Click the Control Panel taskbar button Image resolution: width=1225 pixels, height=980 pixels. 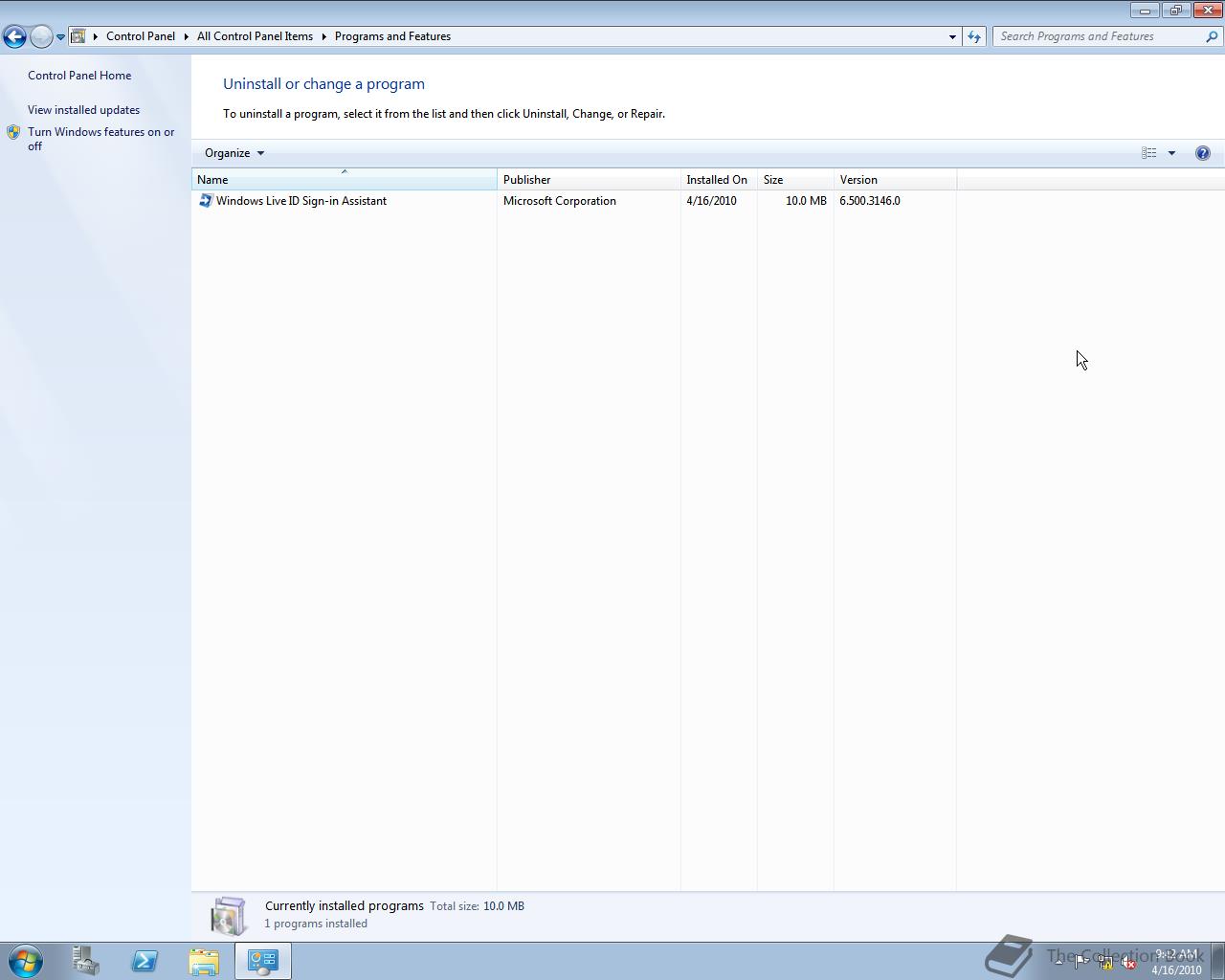coord(263,961)
